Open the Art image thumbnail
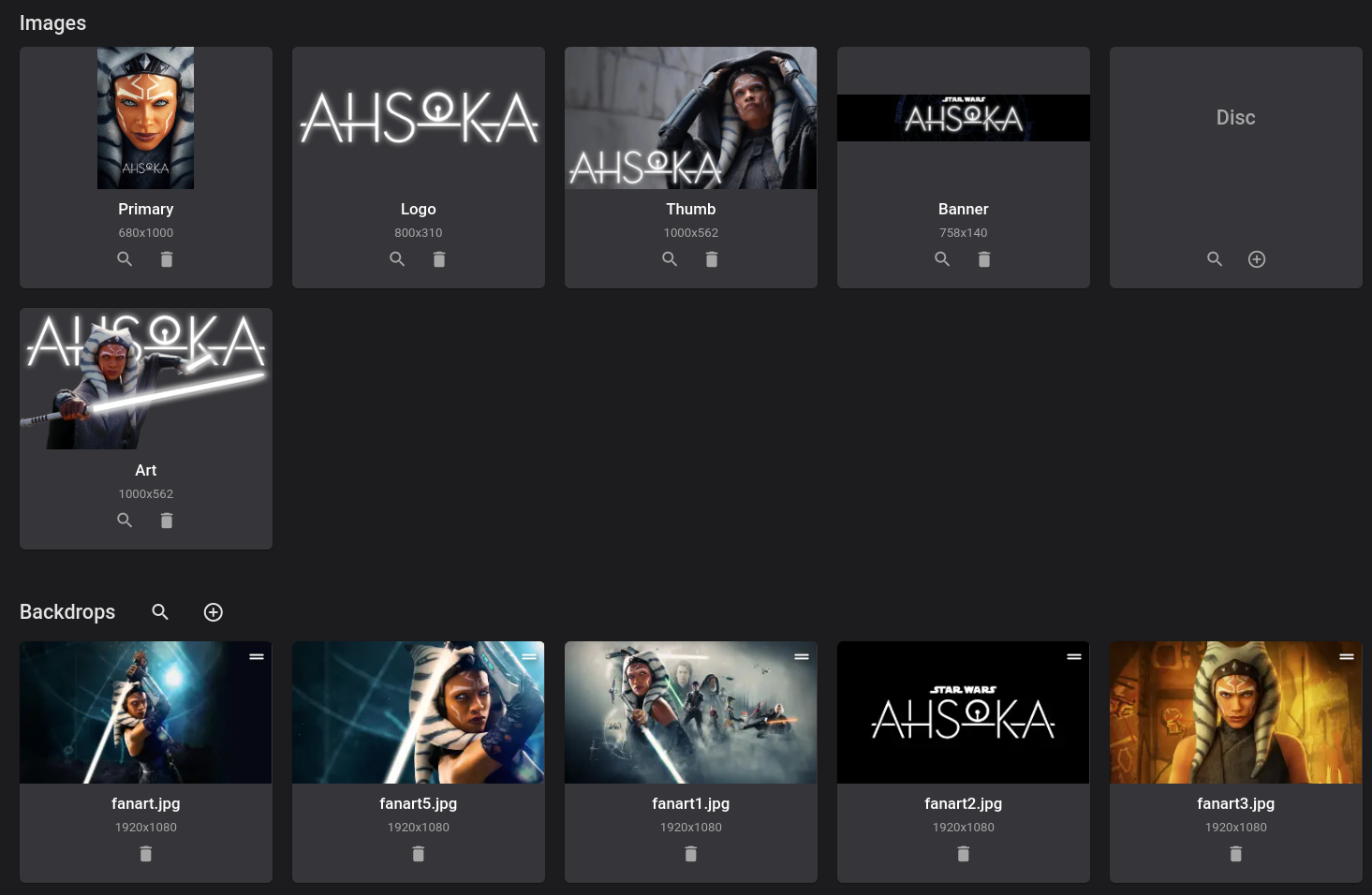 [x=146, y=379]
